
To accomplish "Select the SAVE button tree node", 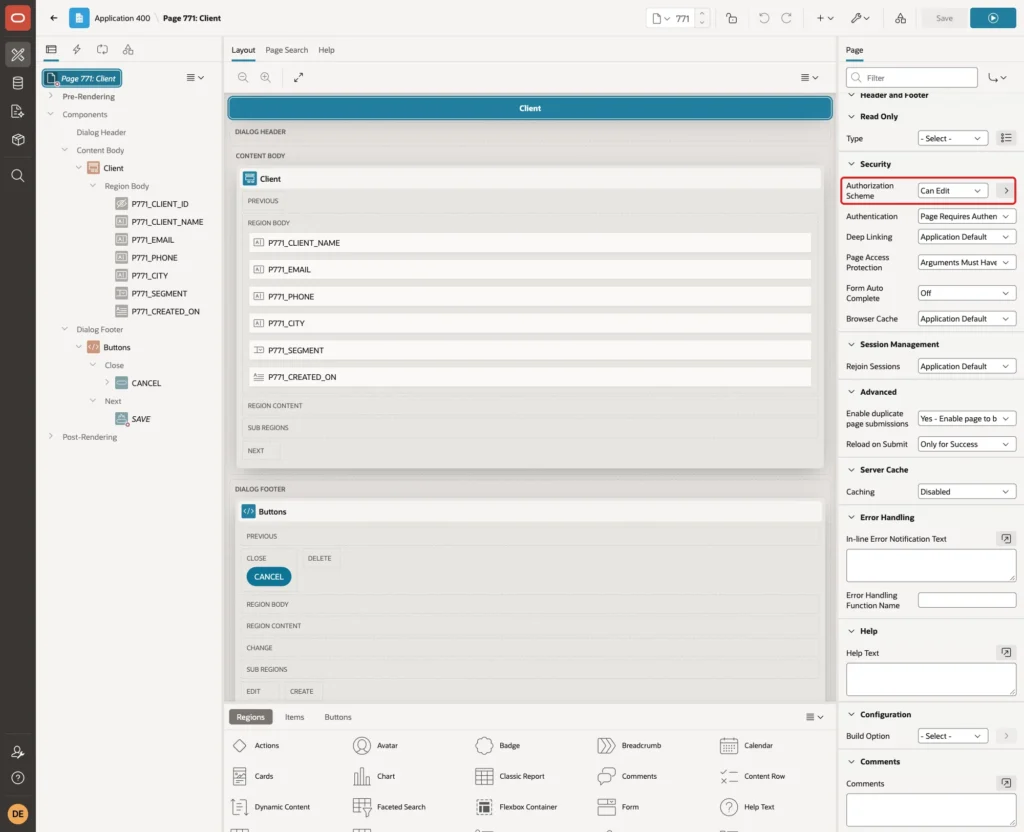I will (140, 419).
